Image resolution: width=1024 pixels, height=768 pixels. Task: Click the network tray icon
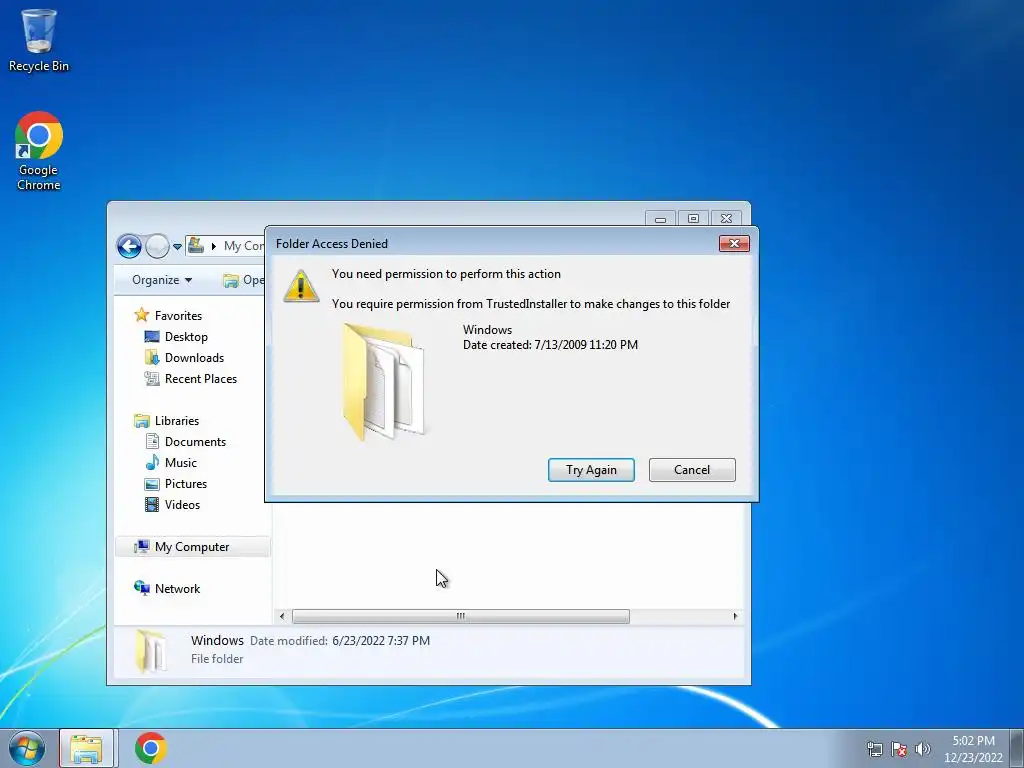[x=874, y=749]
